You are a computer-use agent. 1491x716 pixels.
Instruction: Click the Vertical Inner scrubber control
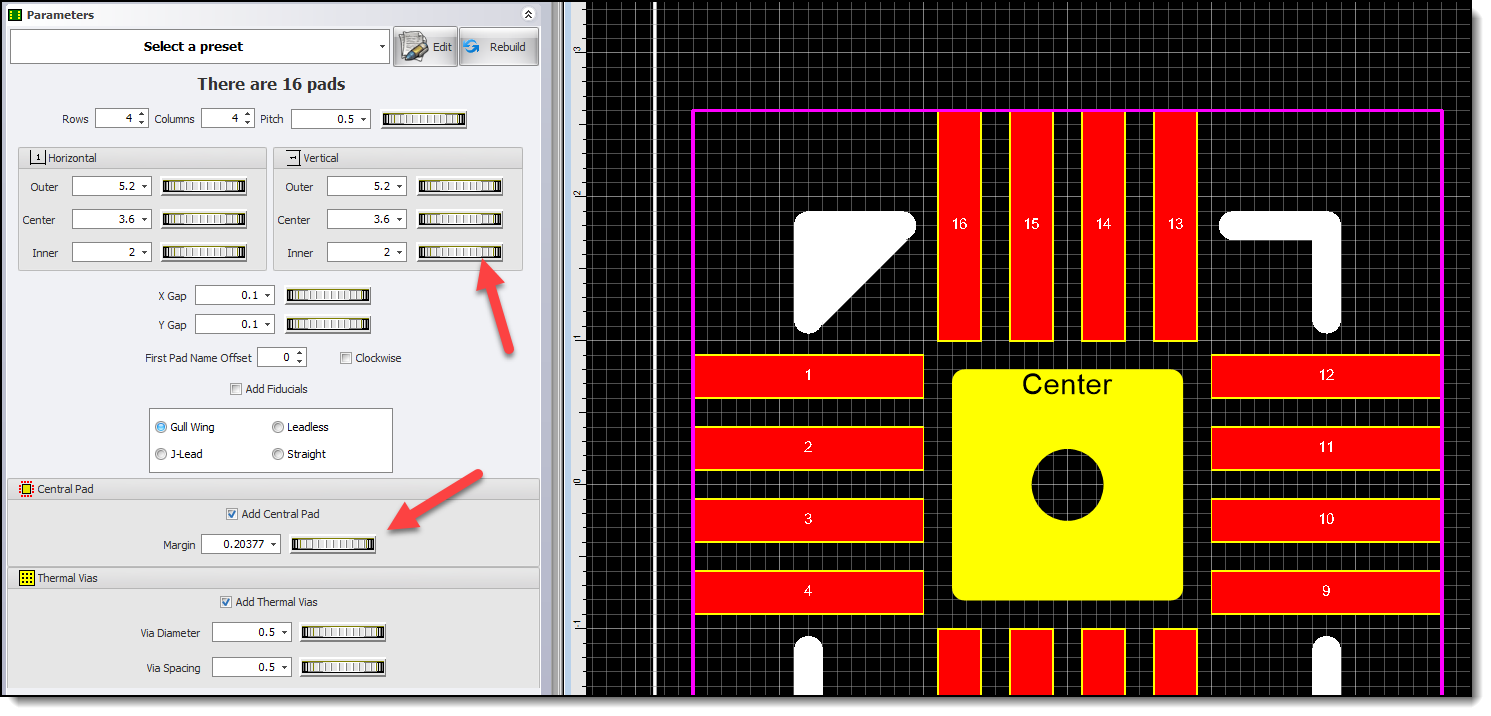[x=460, y=252]
